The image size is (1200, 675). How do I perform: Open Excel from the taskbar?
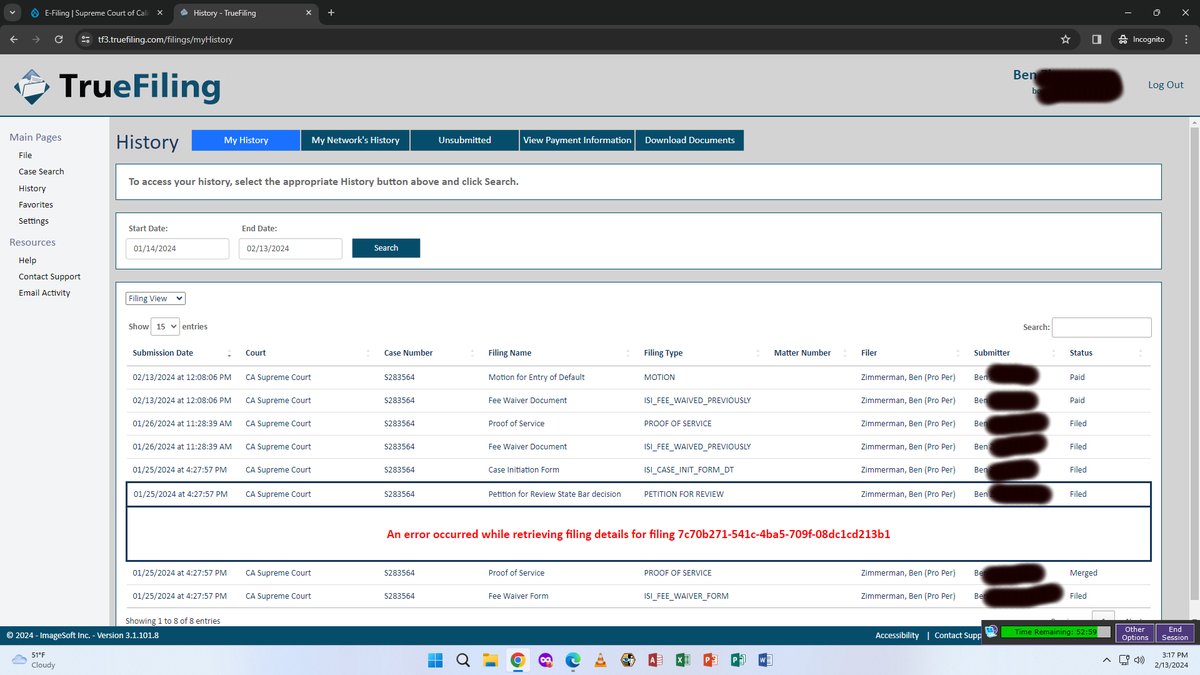tap(682, 660)
